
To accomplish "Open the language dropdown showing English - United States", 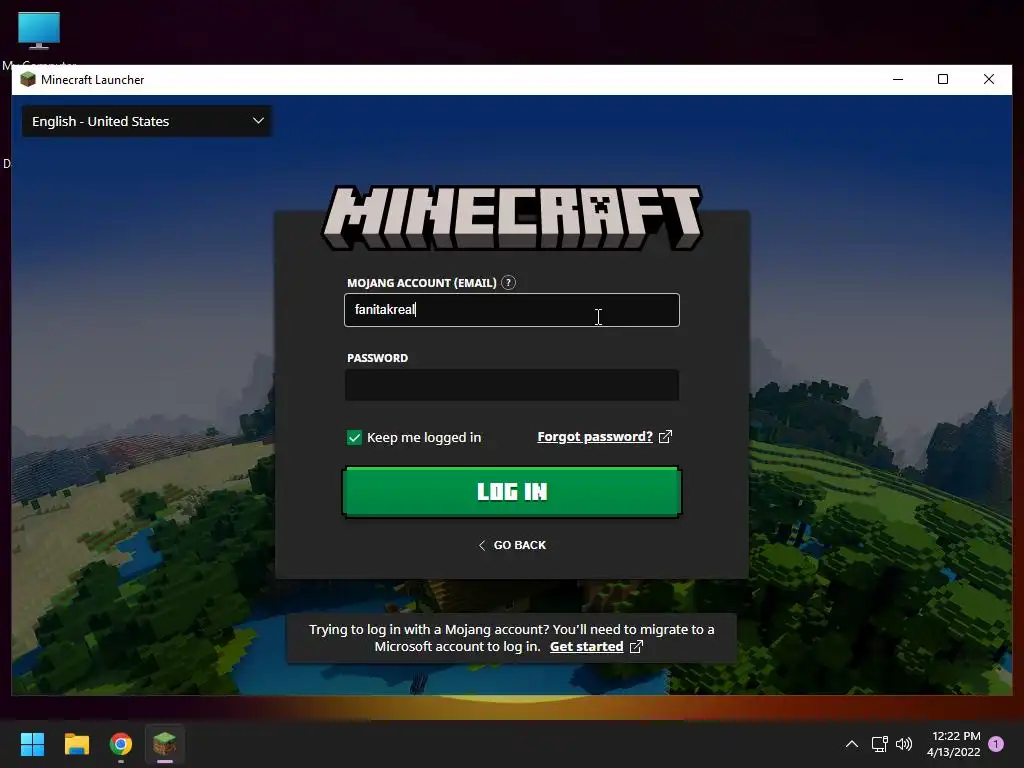I will pos(147,121).
